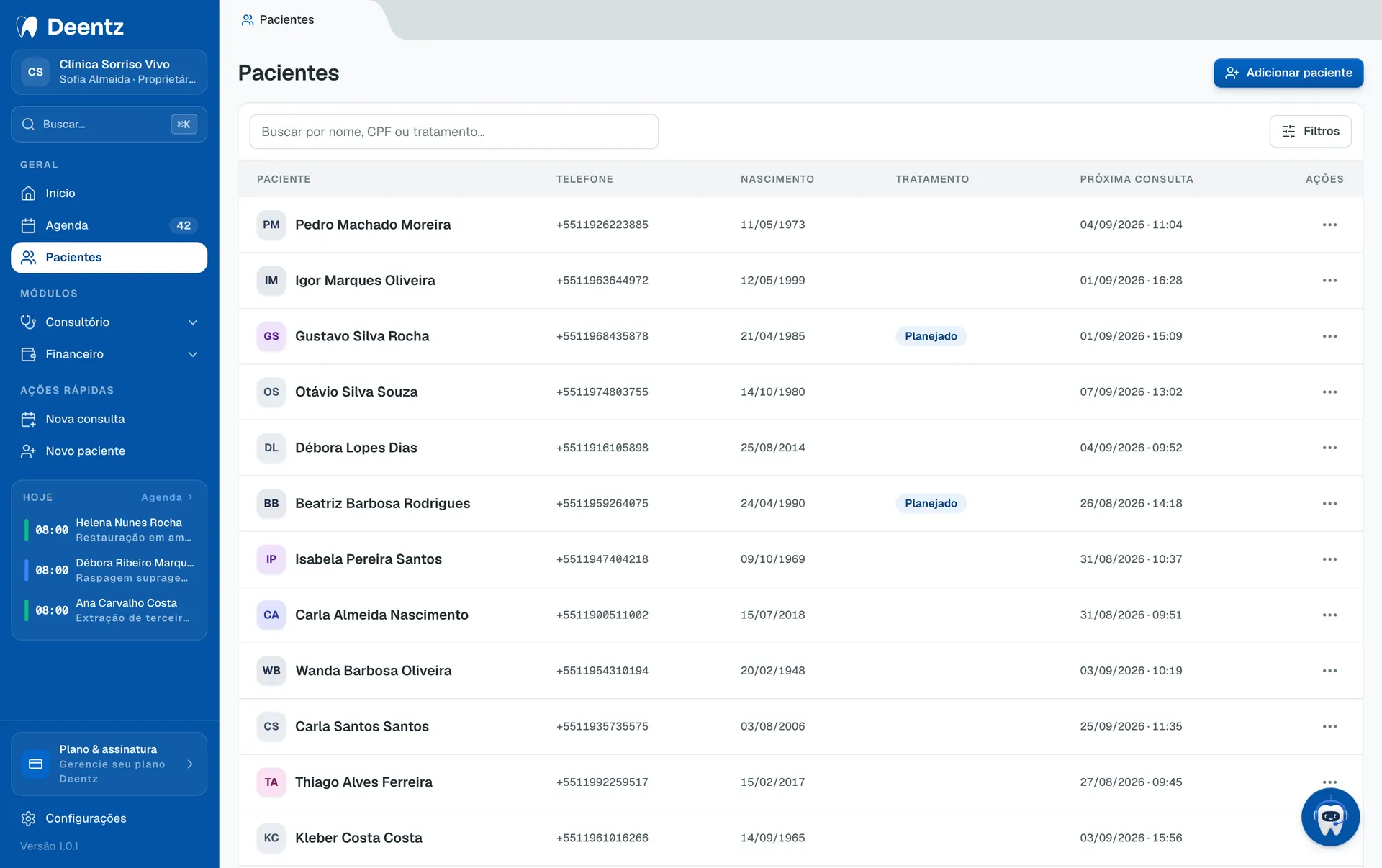Click the Próxima Consulta column header

click(1137, 179)
